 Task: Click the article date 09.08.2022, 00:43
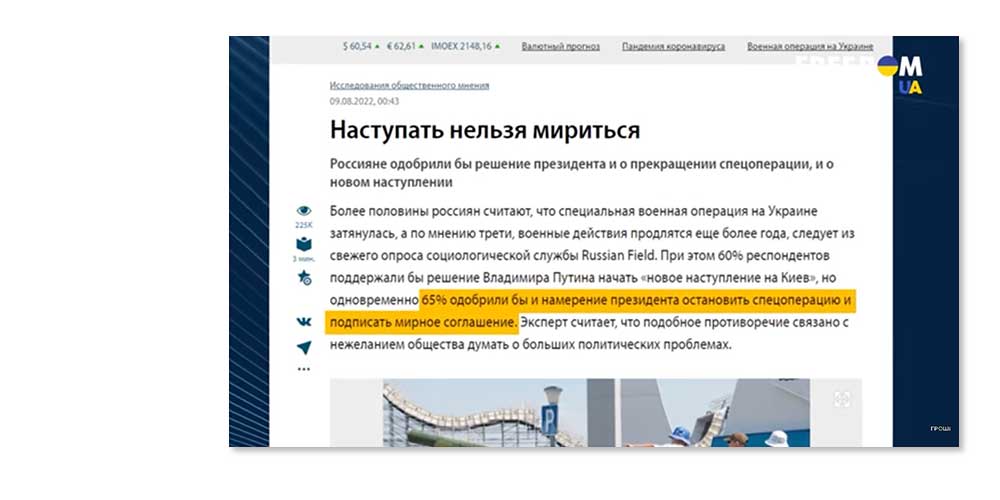(365, 101)
